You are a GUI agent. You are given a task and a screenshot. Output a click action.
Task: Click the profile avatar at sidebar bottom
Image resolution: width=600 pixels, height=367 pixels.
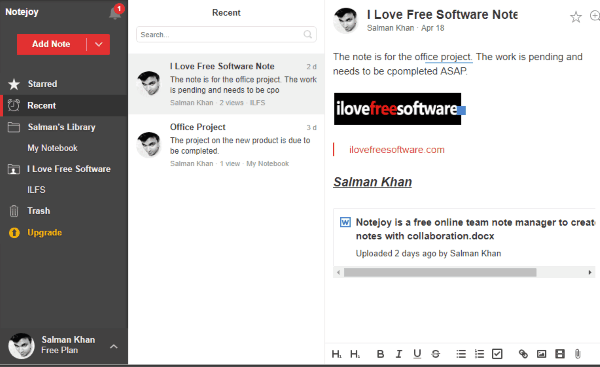[21, 346]
